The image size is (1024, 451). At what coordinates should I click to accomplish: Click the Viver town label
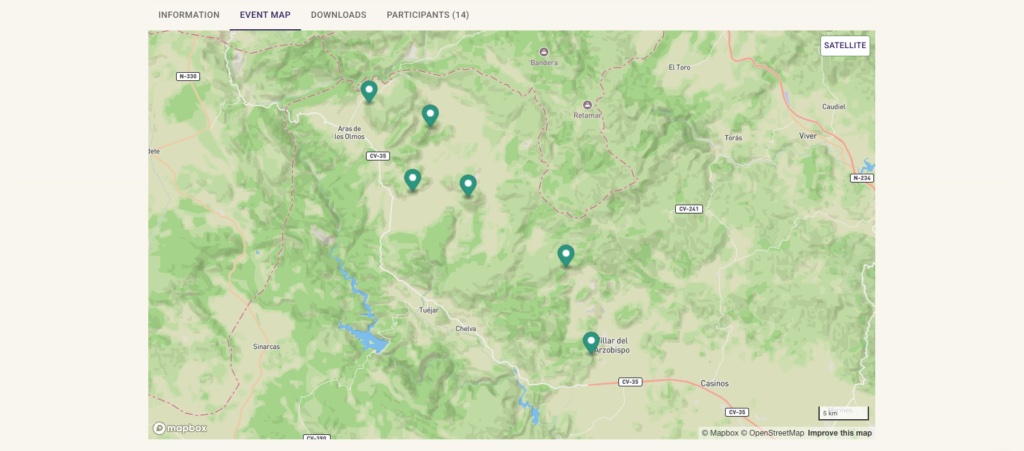point(808,136)
